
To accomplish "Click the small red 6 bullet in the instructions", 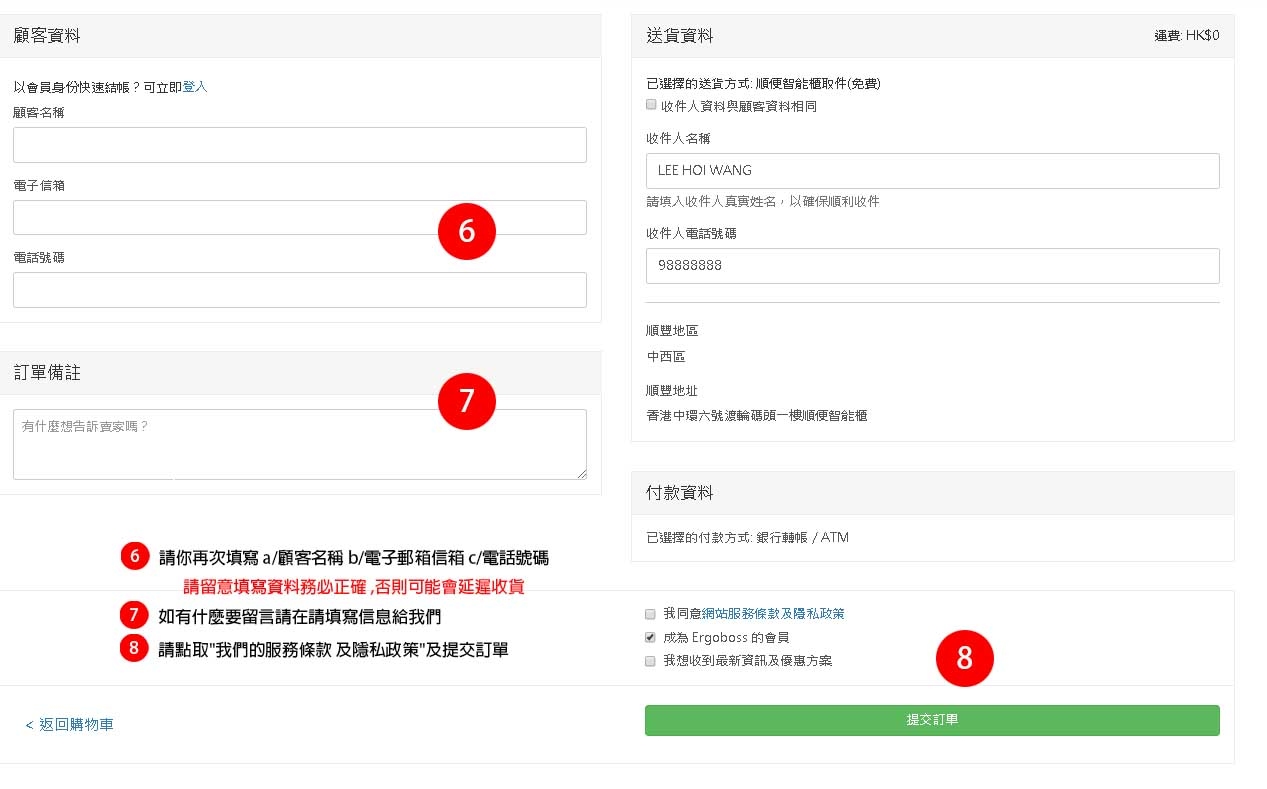I will tap(135, 557).
